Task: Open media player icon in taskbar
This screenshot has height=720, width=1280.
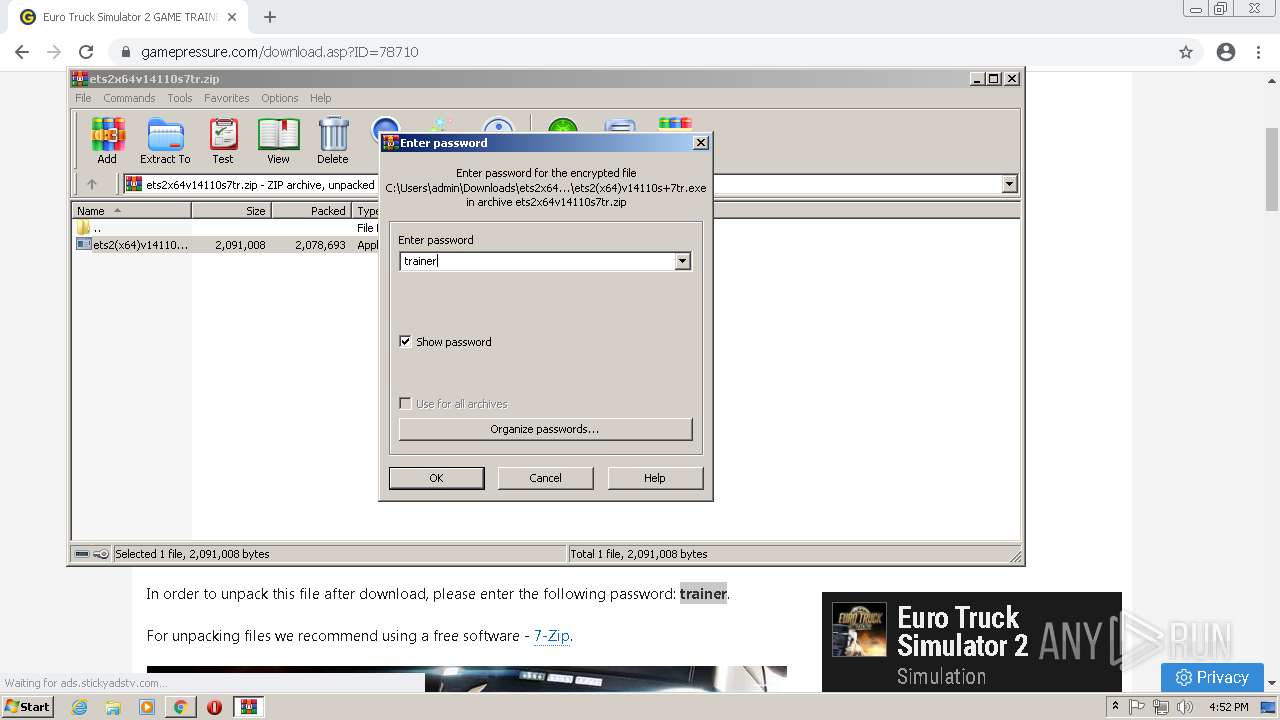Action: pyautogui.click(x=147, y=707)
